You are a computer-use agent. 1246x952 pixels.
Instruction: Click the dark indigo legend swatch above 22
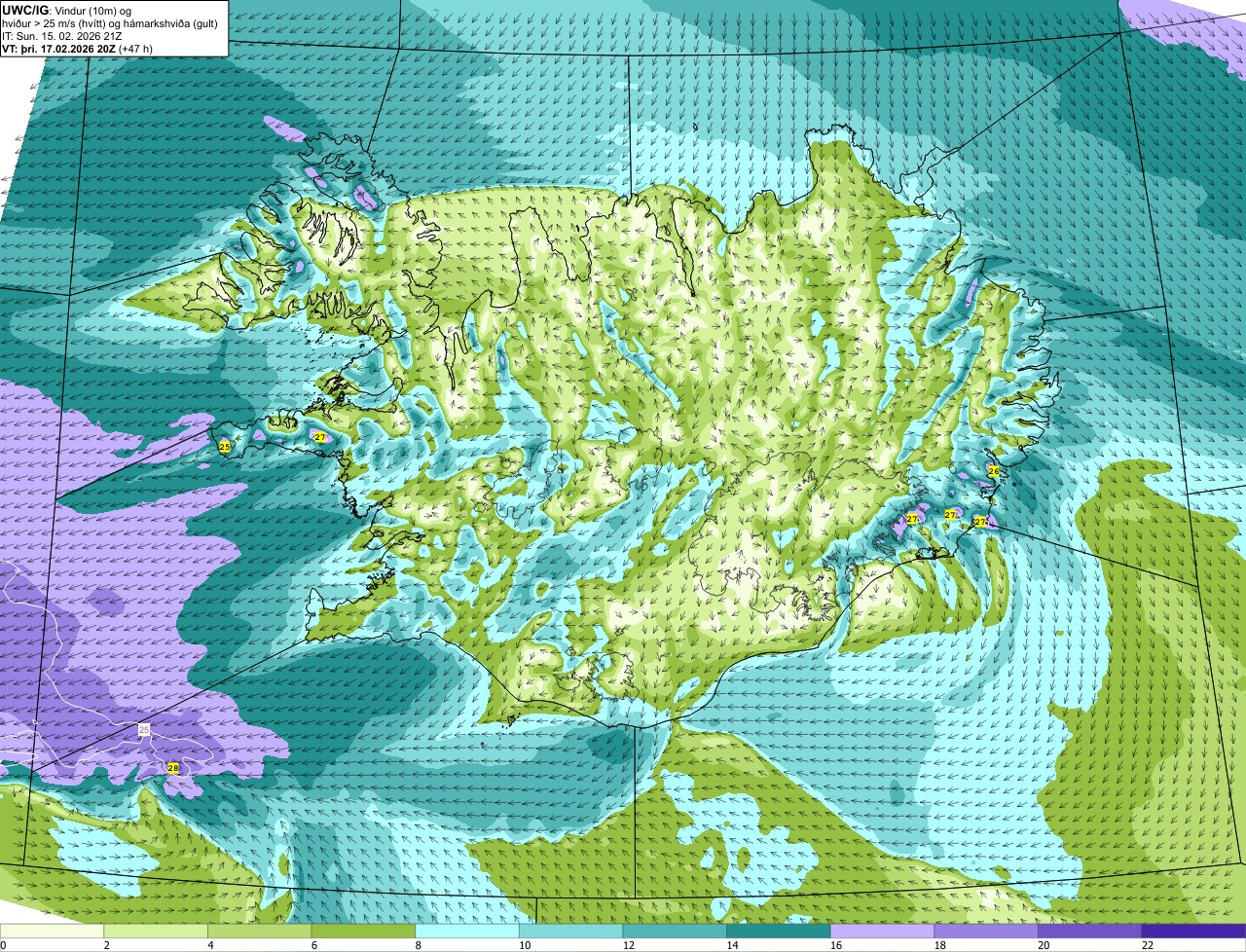(1193, 931)
